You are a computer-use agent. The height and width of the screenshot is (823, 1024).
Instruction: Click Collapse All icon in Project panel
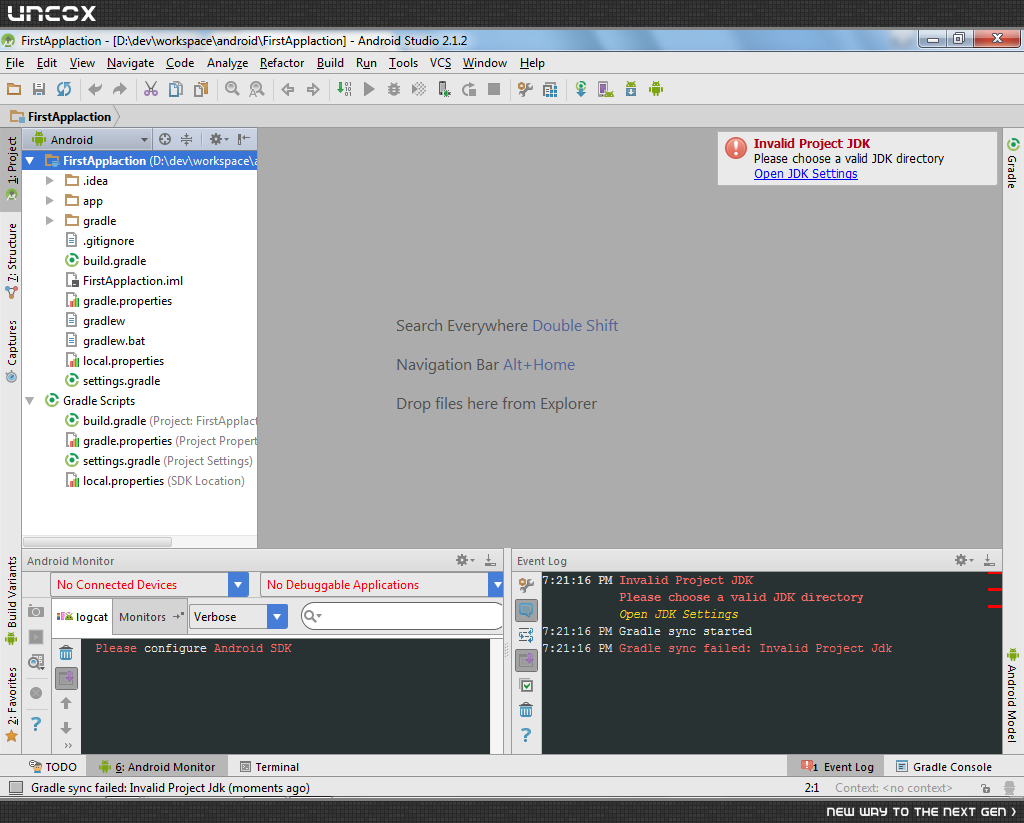click(x=187, y=139)
